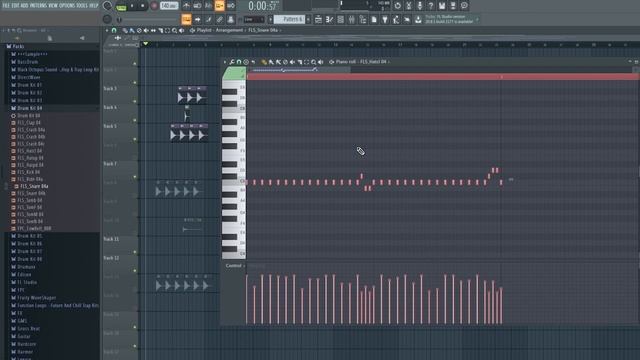
Task: Open the Control lane selector in piano roll
Action: click(x=235, y=266)
